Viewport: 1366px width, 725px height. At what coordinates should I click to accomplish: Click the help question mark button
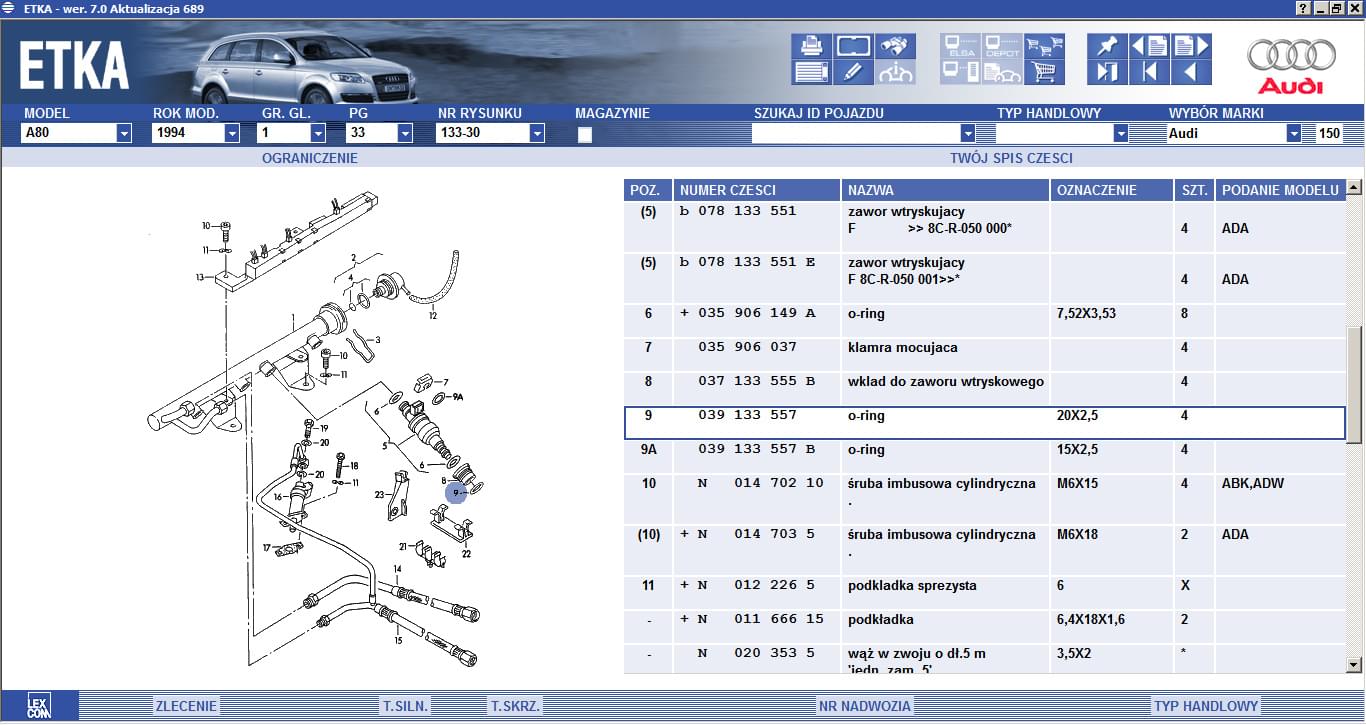click(1304, 8)
